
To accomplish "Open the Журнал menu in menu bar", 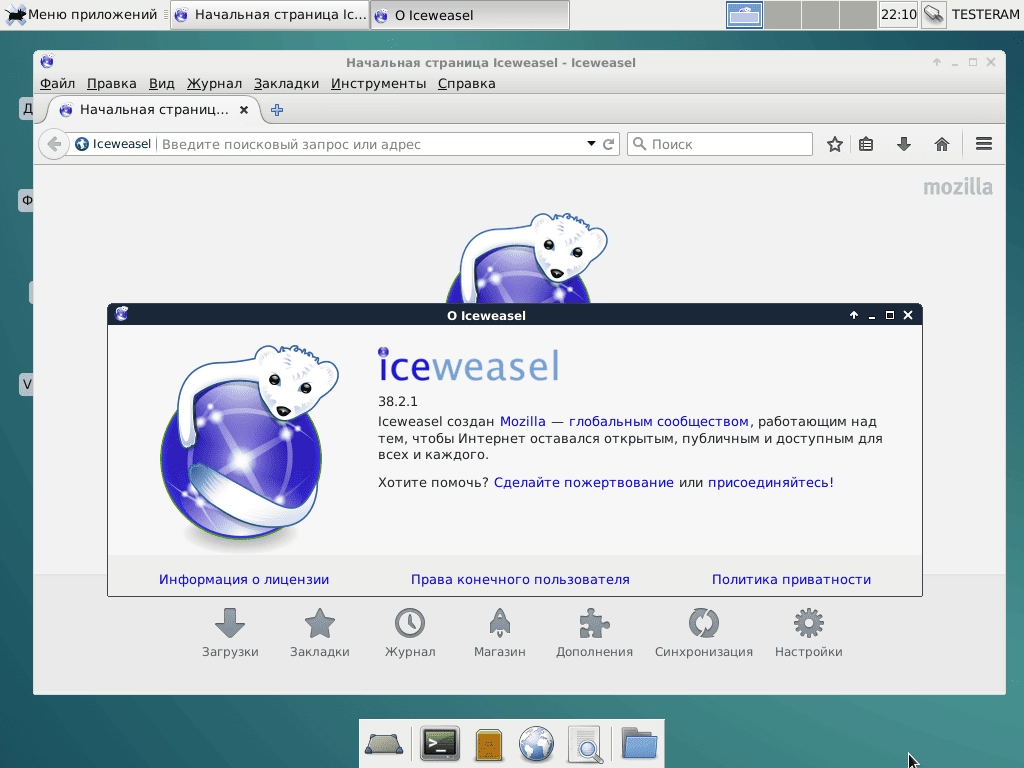I will point(214,84).
